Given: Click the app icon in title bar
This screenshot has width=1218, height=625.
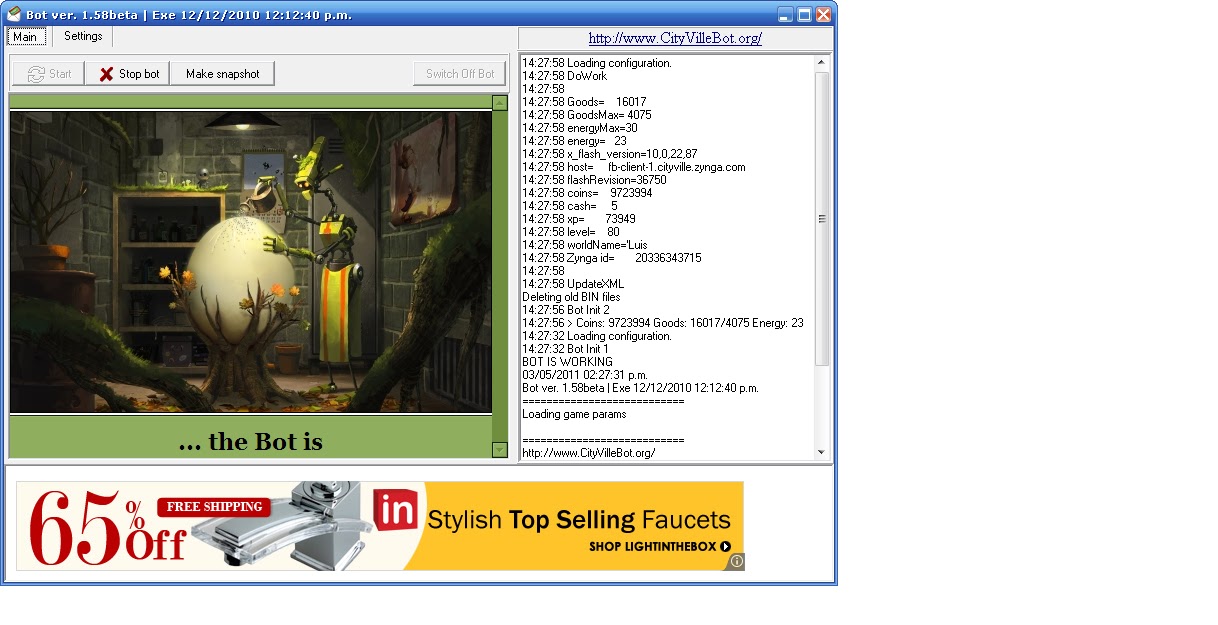Looking at the screenshot, I should pos(14,14).
